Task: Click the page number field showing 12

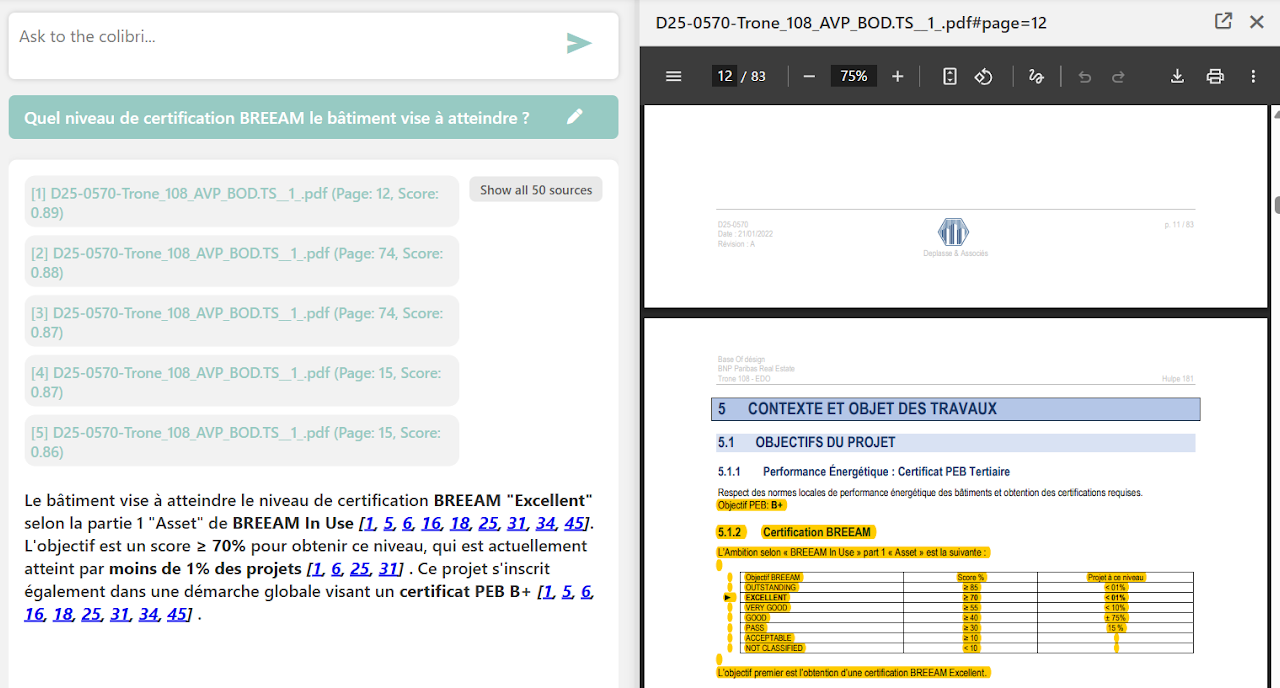Action: coord(724,75)
